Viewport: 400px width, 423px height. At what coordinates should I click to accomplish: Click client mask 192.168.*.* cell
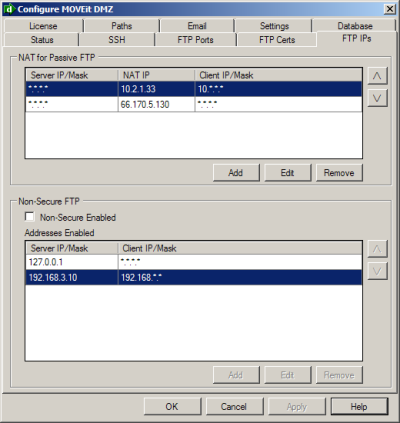pyautogui.click(x=240, y=277)
